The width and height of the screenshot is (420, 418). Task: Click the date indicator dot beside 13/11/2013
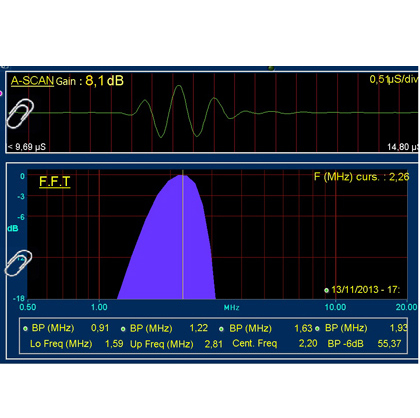326,290
